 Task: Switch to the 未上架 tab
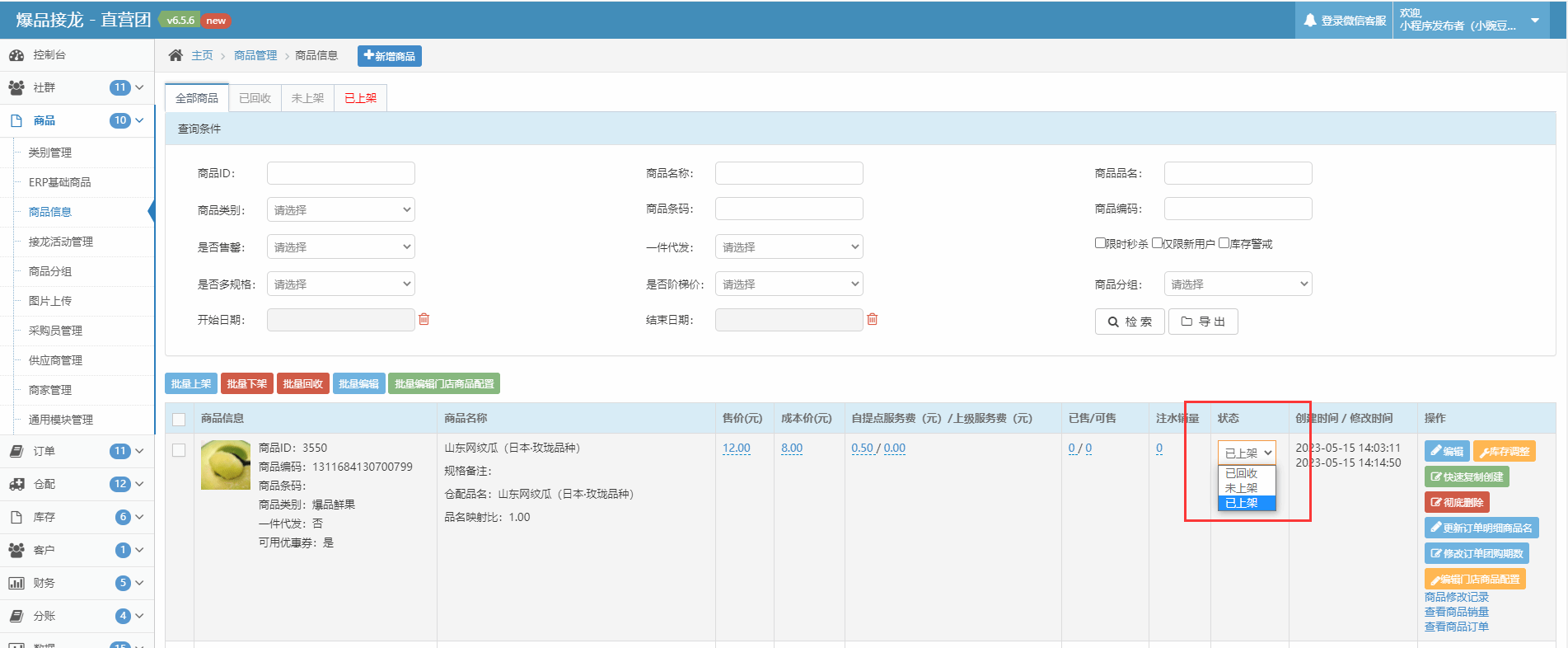[307, 98]
